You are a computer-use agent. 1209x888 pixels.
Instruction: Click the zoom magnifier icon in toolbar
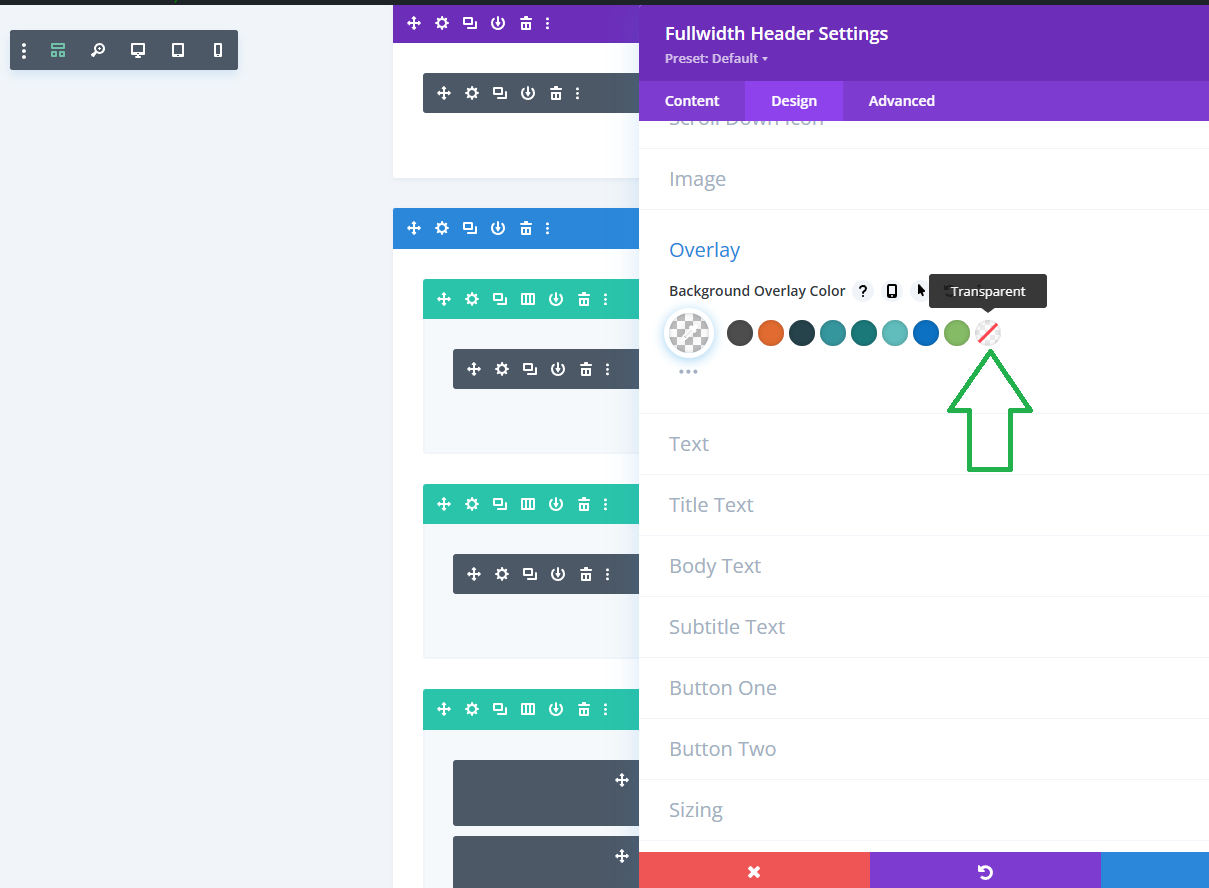[x=98, y=50]
